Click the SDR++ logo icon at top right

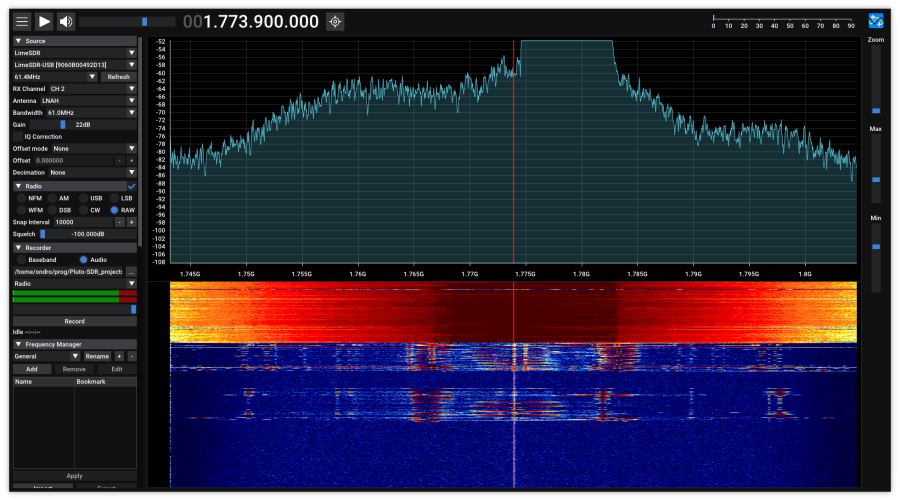(876, 21)
